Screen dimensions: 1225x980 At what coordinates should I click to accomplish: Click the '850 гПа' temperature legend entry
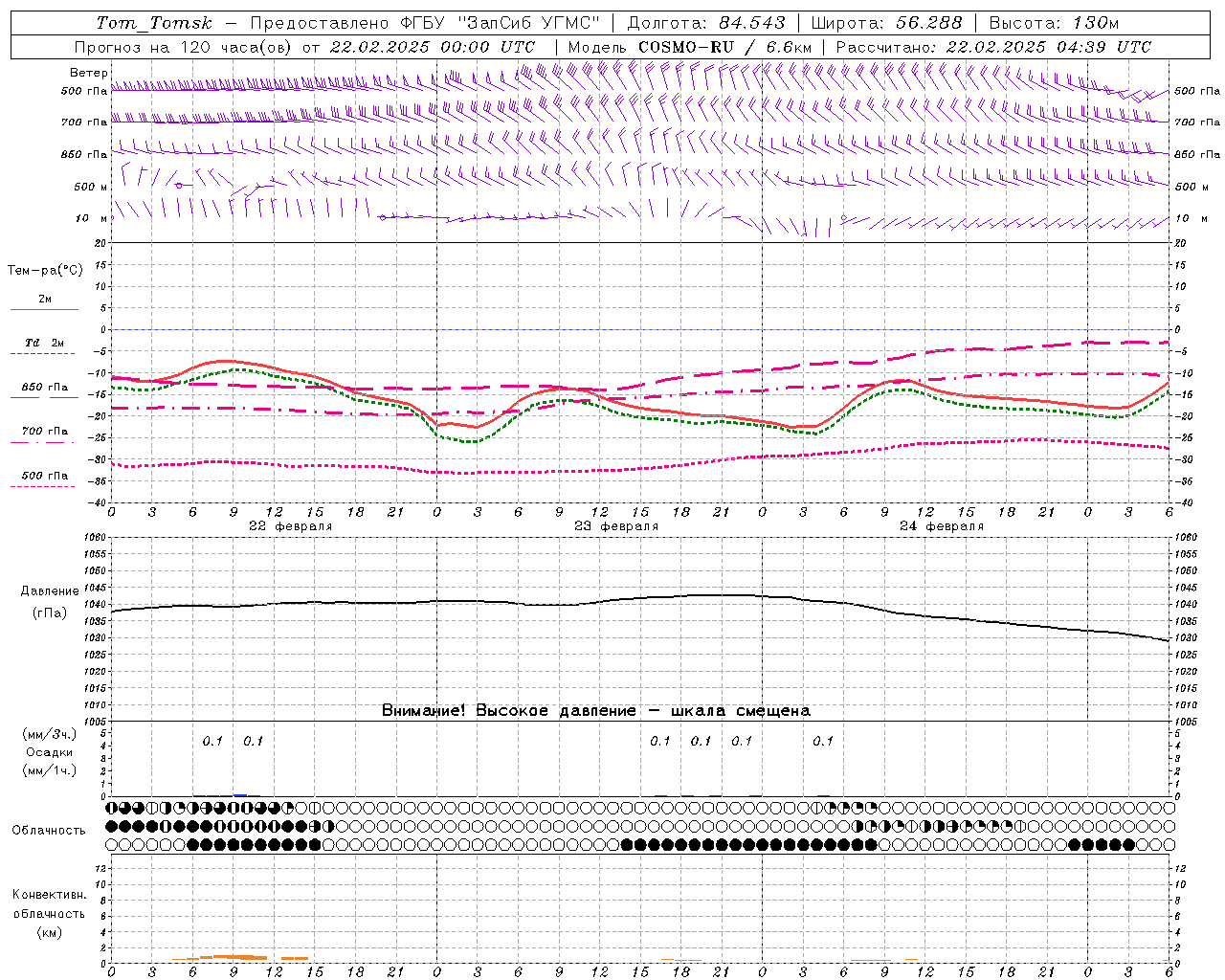[45, 388]
